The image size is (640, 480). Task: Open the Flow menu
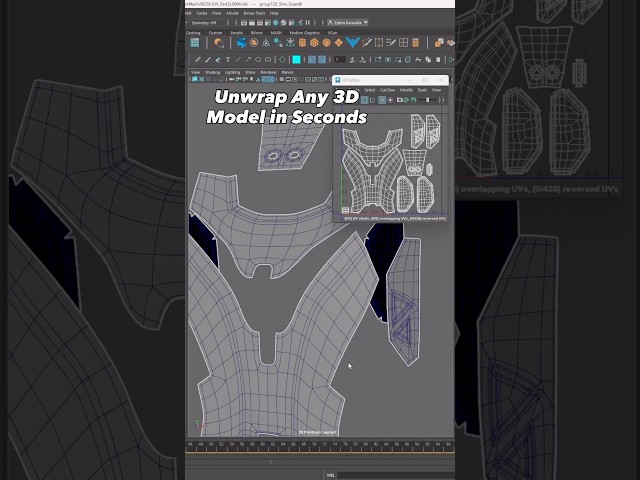(217, 13)
